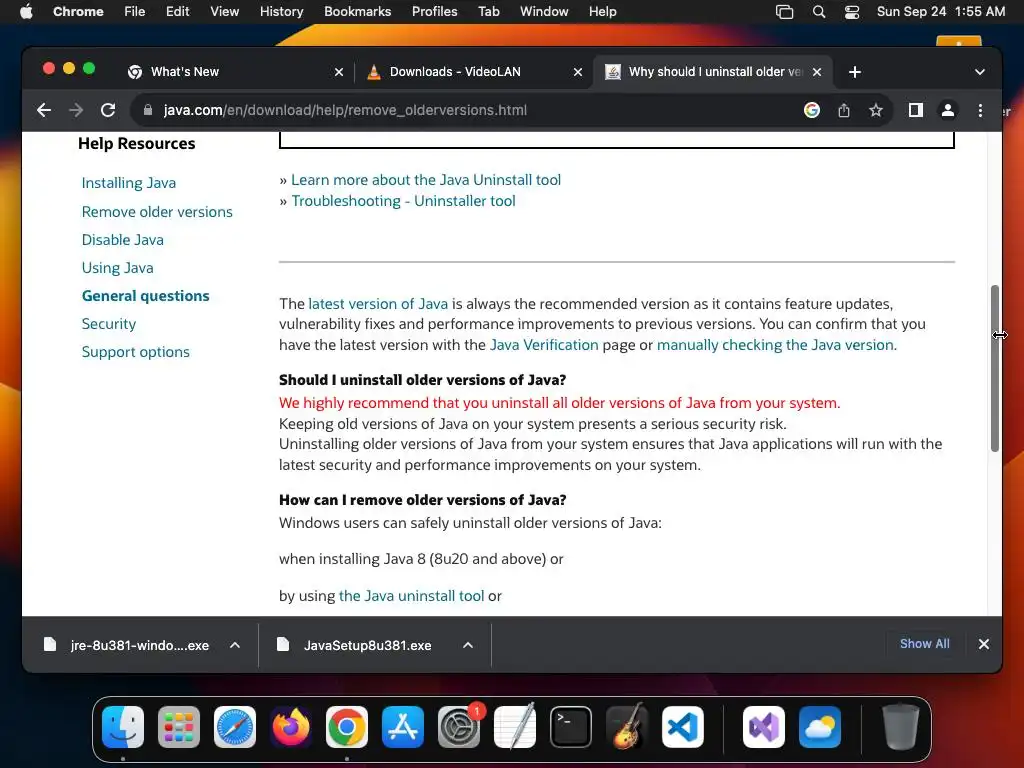Open the Bookmarks menu
Image resolution: width=1024 pixels, height=768 pixels.
(x=357, y=12)
